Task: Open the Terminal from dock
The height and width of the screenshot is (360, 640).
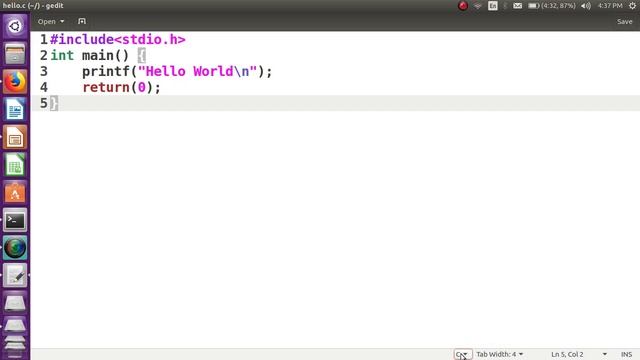Action: (x=15, y=220)
